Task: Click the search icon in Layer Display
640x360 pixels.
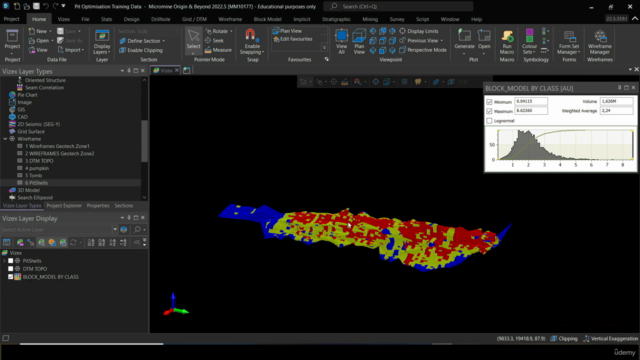Action: coord(138,229)
